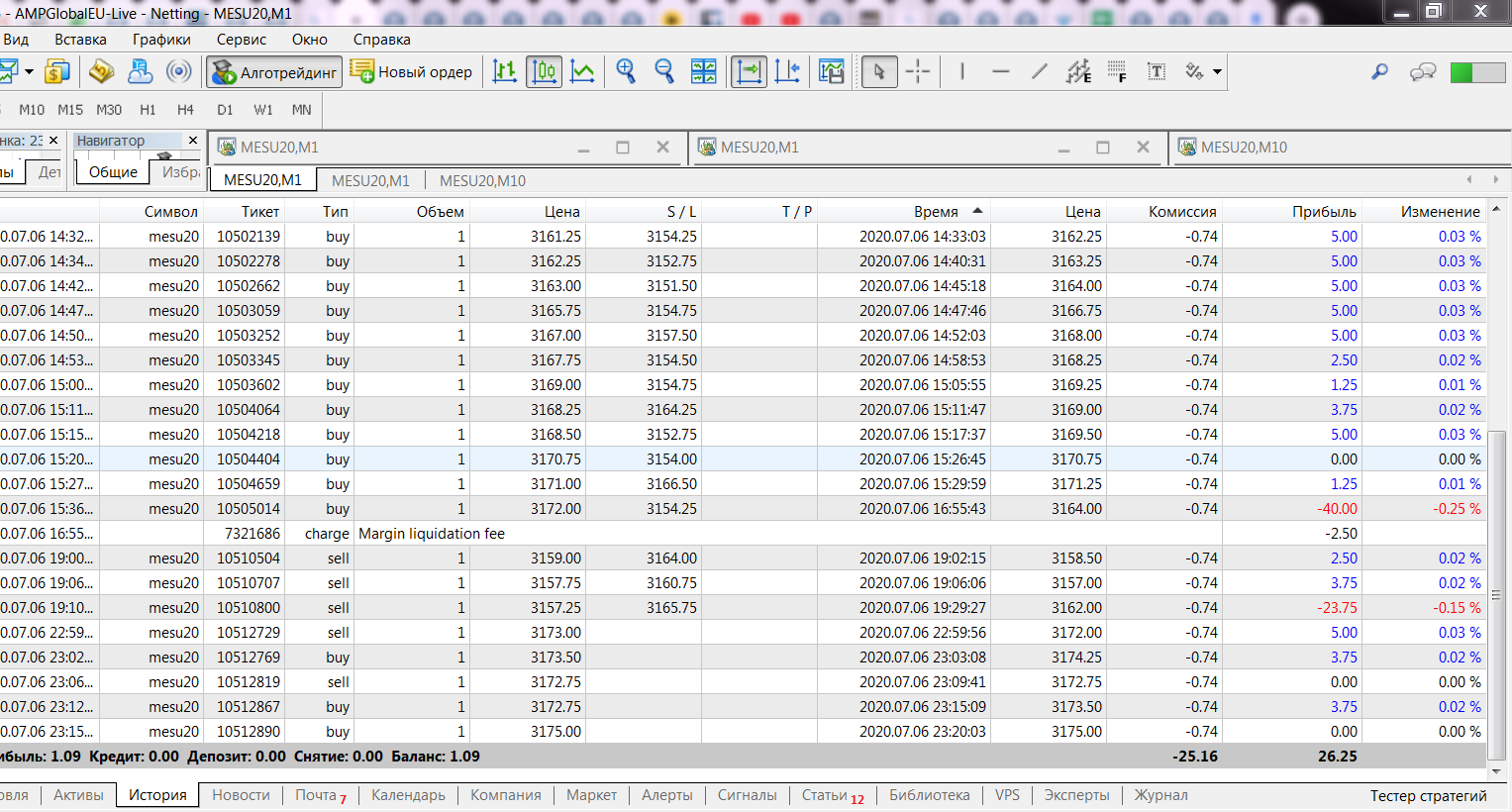Viewport: 1512px width, 812px height.
Task: Open the chat messages icon
Action: [x=1423, y=71]
